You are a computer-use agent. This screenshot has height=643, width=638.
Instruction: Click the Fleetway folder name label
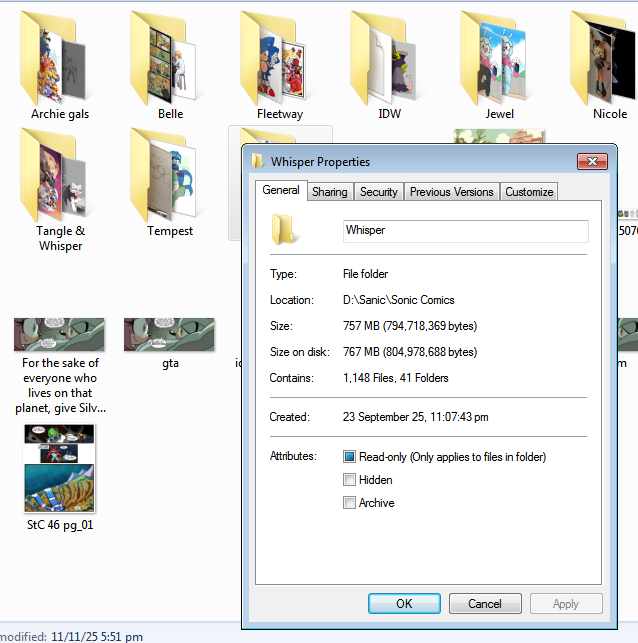[280, 114]
